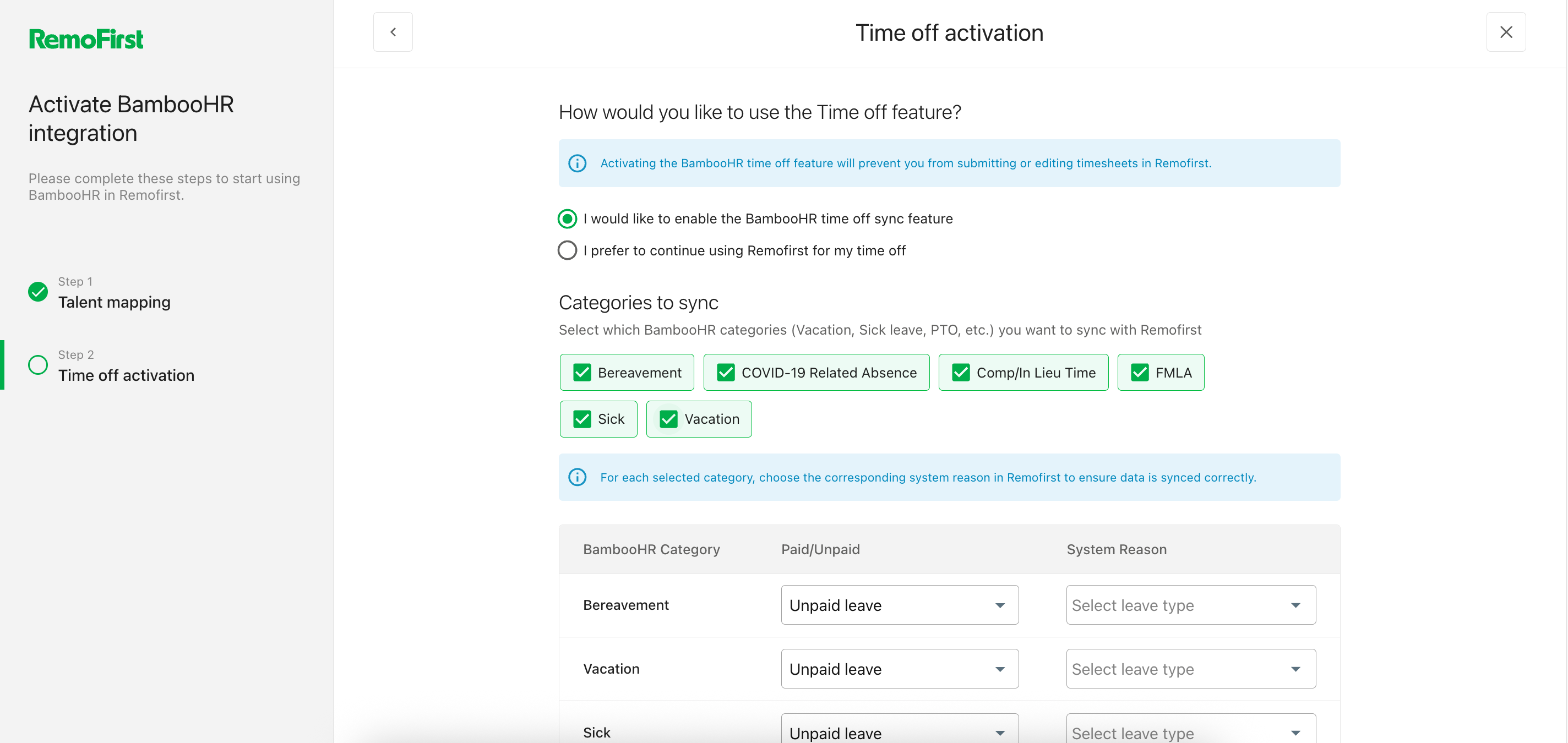Select prefer continuing using Remofirst option
This screenshot has height=743, width=1568.
567,250
